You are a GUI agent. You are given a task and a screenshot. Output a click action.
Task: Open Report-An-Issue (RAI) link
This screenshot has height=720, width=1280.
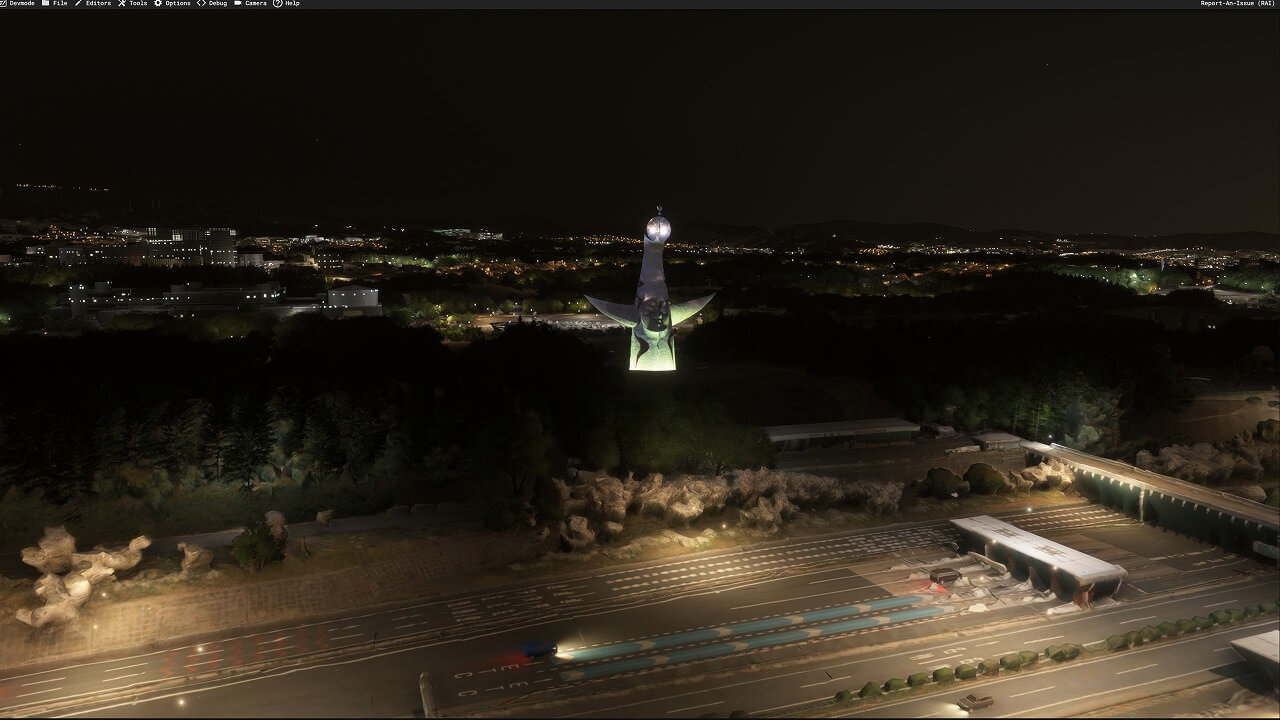pyautogui.click(x=1237, y=4)
